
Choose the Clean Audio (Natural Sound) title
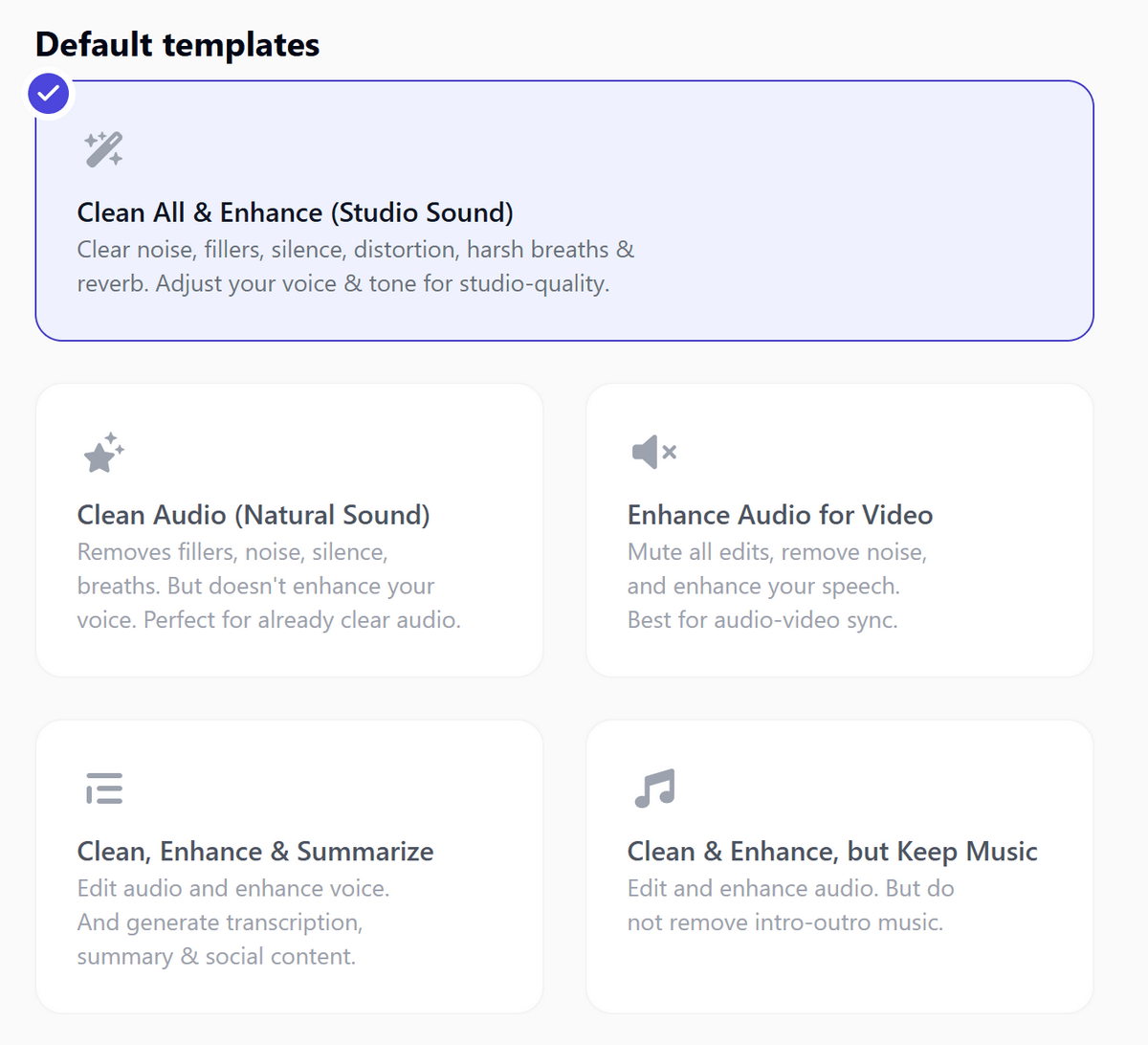(x=254, y=515)
